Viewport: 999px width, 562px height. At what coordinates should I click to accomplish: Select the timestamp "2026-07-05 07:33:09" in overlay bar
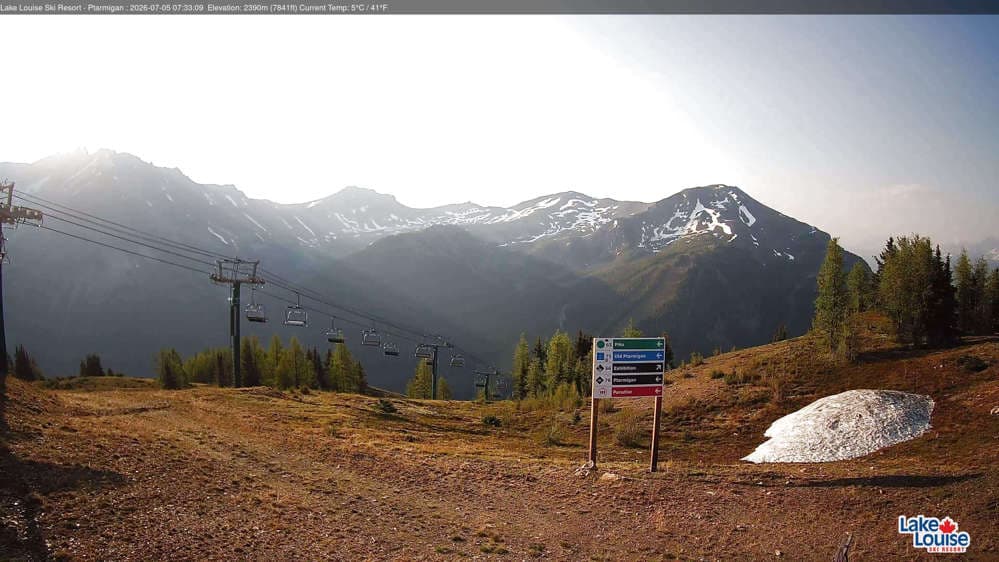tap(166, 8)
